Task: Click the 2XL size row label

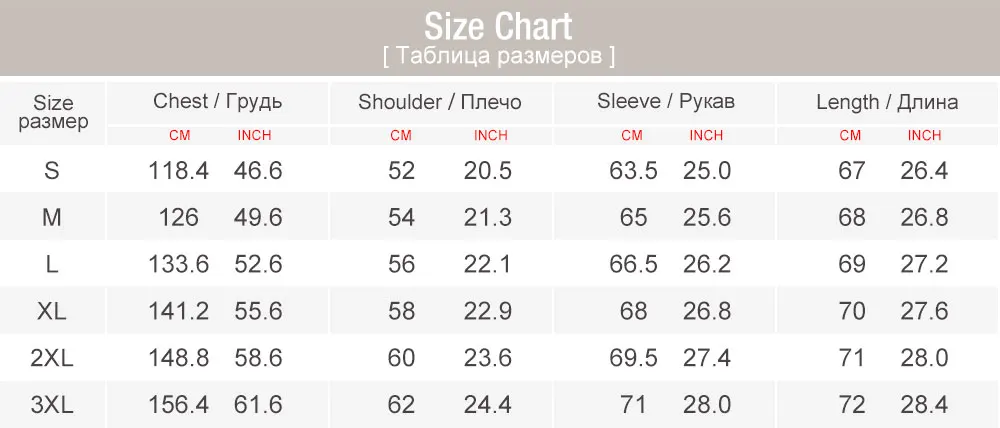Action: tap(52, 358)
